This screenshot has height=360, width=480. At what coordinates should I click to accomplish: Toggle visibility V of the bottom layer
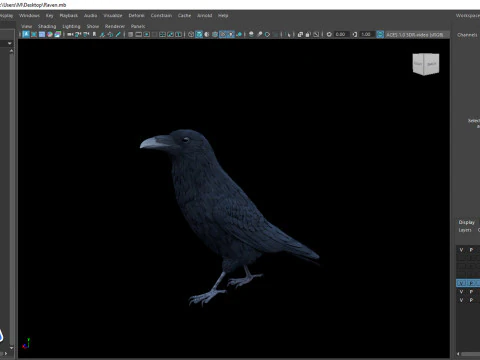(x=461, y=300)
